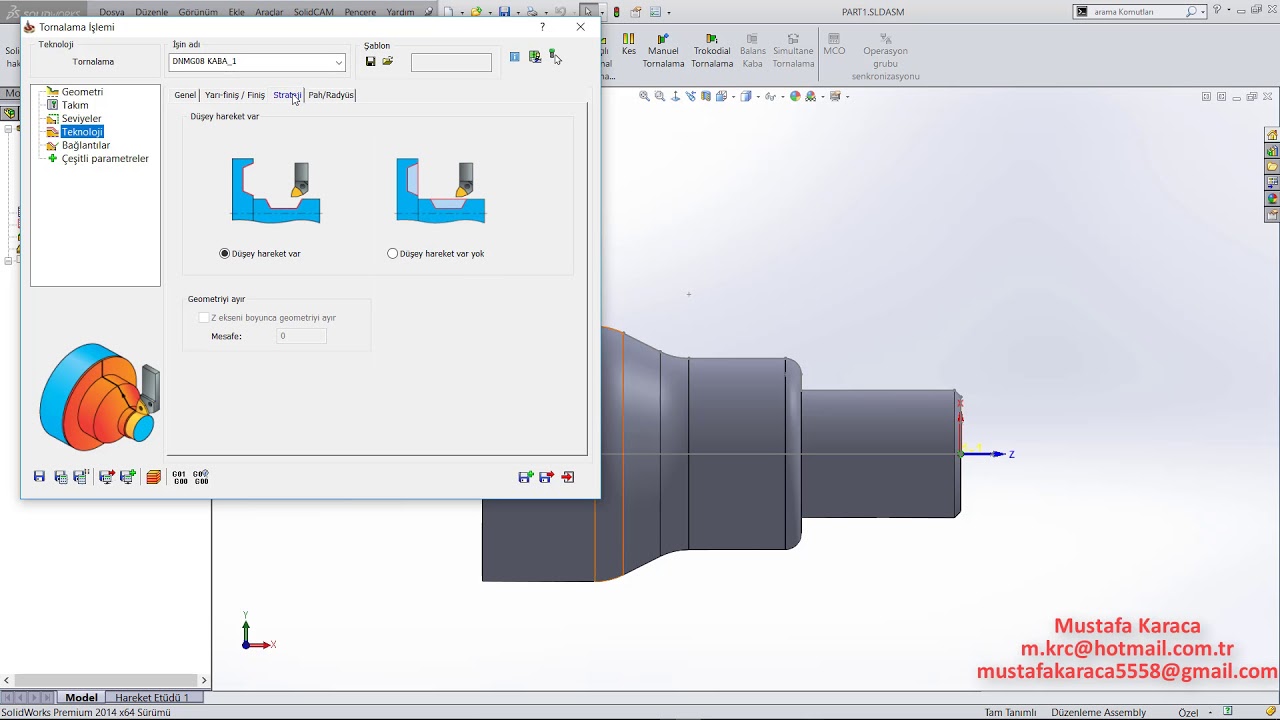This screenshot has width=1280, height=720.
Task: Select the 'Düşey hareket var yok' radio button
Action: tap(392, 254)
